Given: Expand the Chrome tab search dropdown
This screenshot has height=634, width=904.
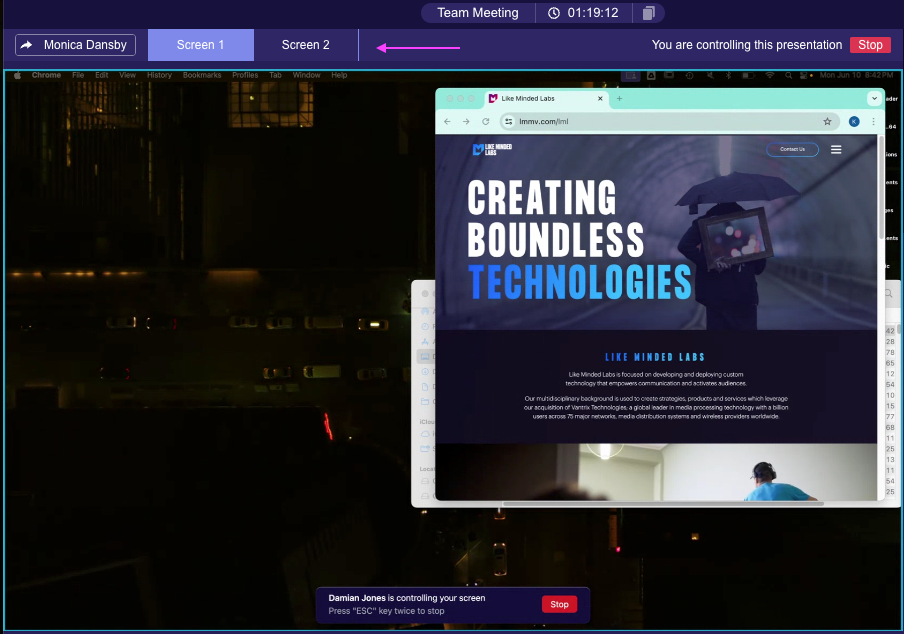Looking at the screenshot, I should click(x=874, y=99).
